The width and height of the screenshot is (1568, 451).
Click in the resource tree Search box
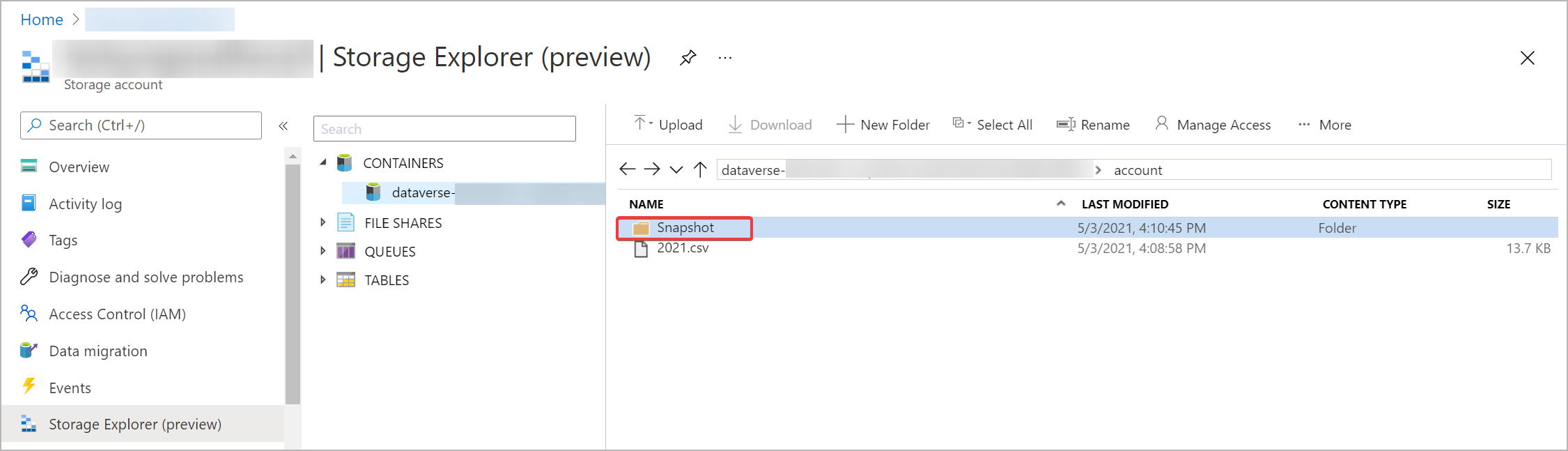pyautogui.click(x=444, y=129)
